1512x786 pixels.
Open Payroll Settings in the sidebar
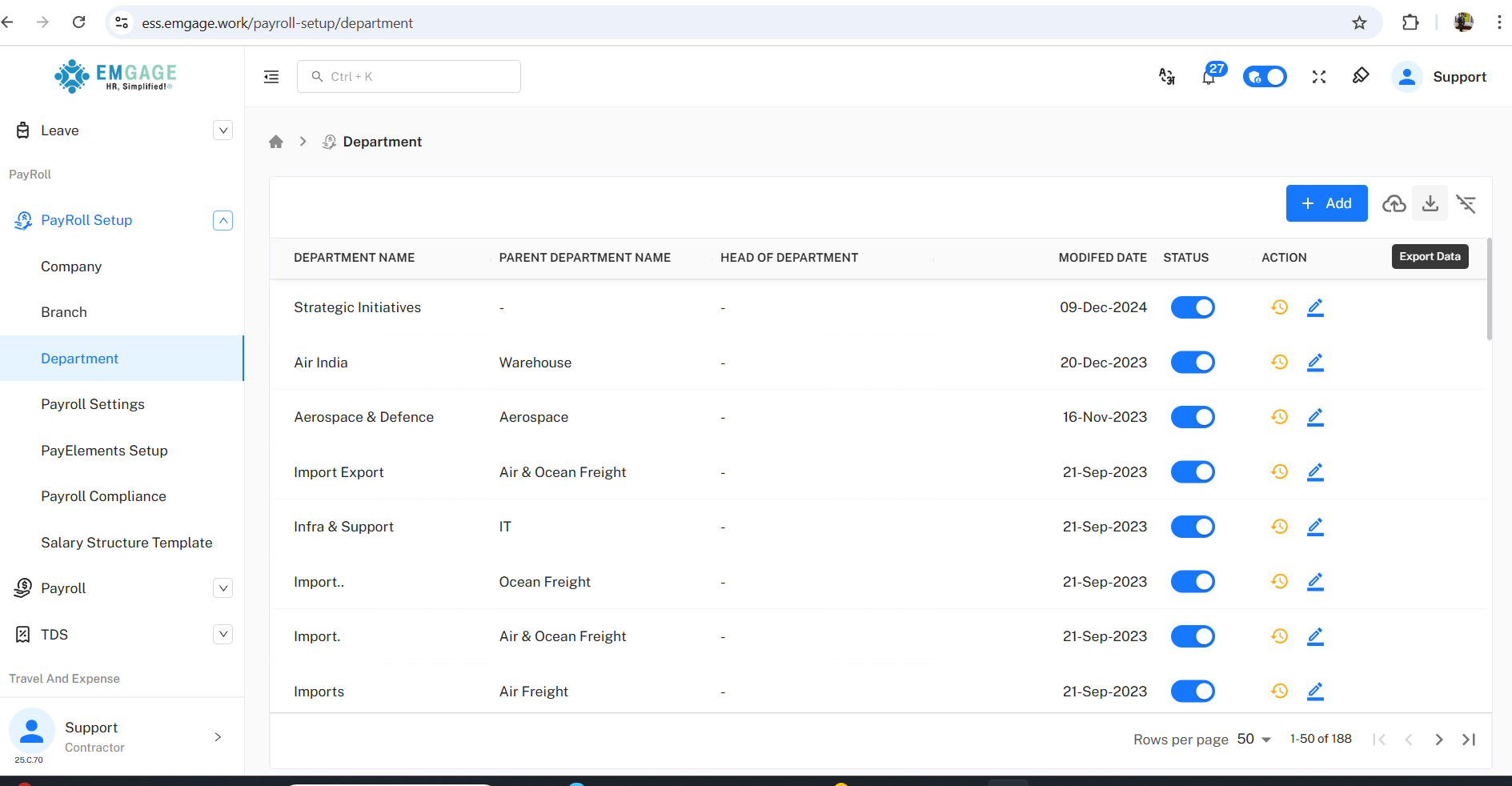93,404
